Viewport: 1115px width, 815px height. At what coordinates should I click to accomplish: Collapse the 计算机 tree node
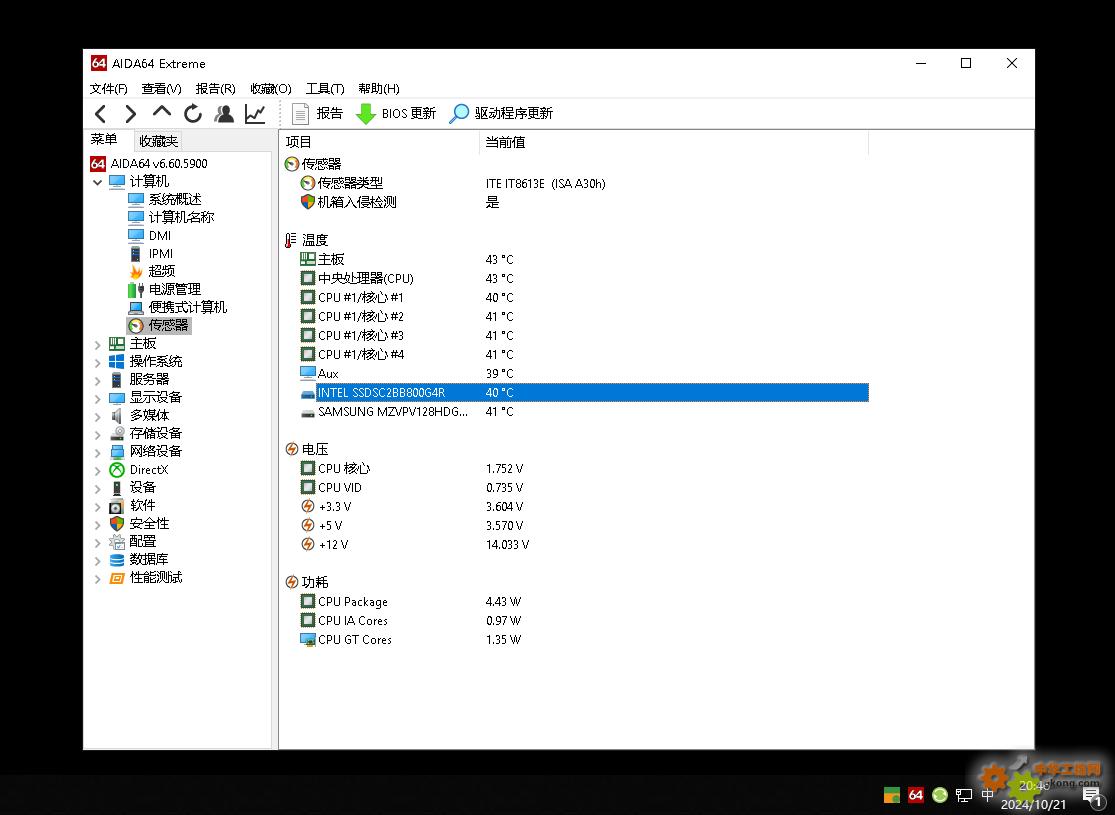98,182
